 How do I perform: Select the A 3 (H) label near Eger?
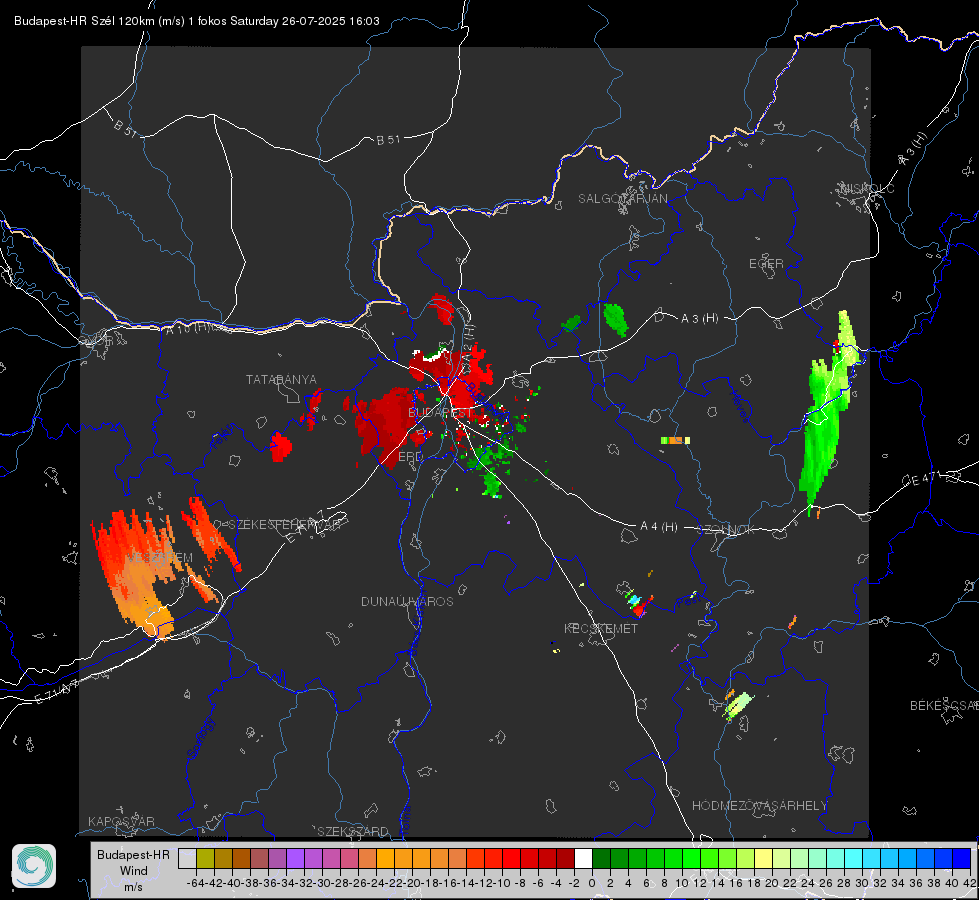(x=699, y=318)
